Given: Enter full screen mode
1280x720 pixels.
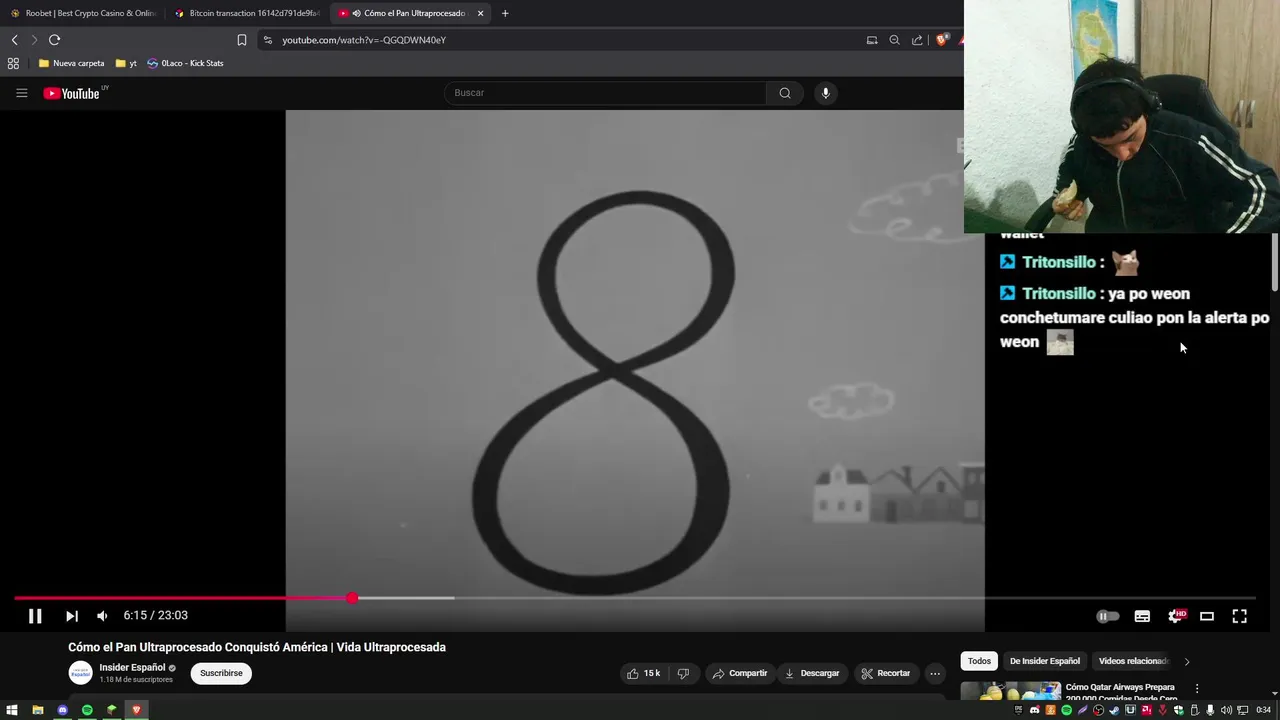Looking at the screenshot, I should point(1239,616).
